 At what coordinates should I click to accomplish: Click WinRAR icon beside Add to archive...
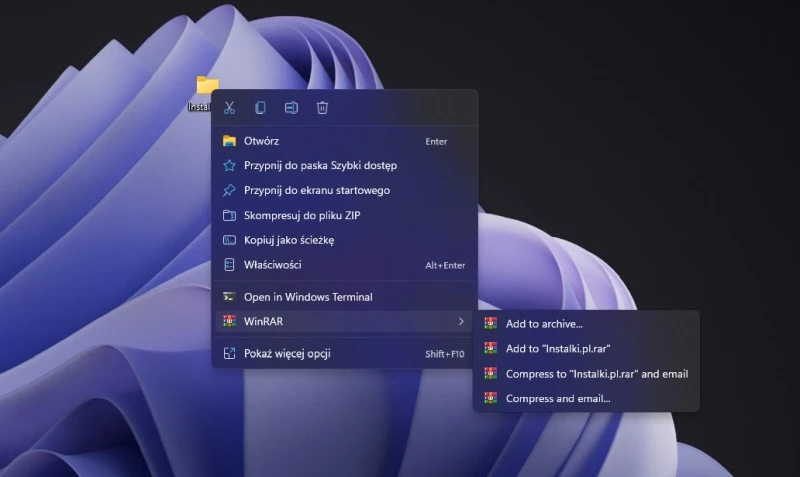pos(491,323)
